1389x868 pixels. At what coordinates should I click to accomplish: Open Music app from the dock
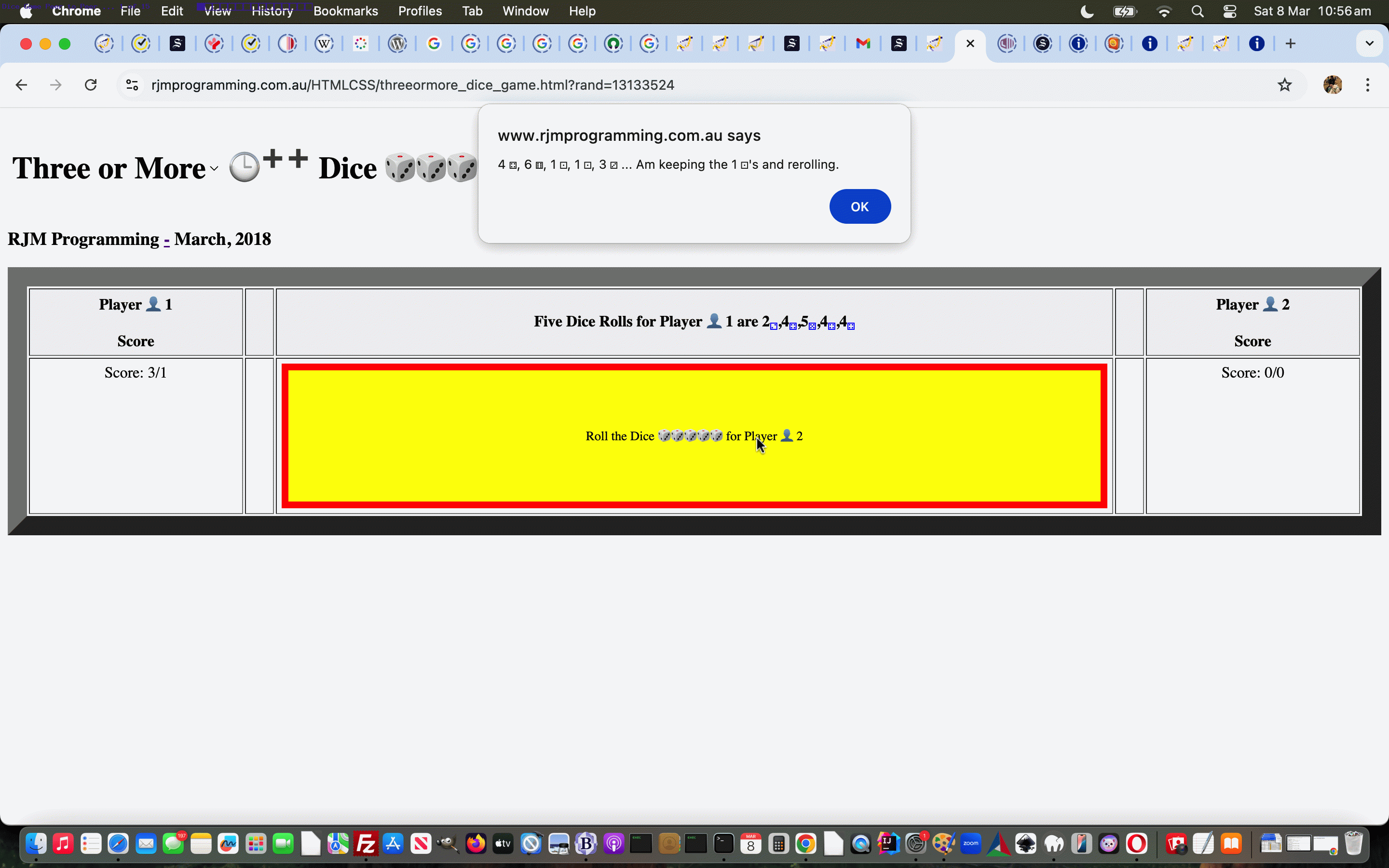63,844
